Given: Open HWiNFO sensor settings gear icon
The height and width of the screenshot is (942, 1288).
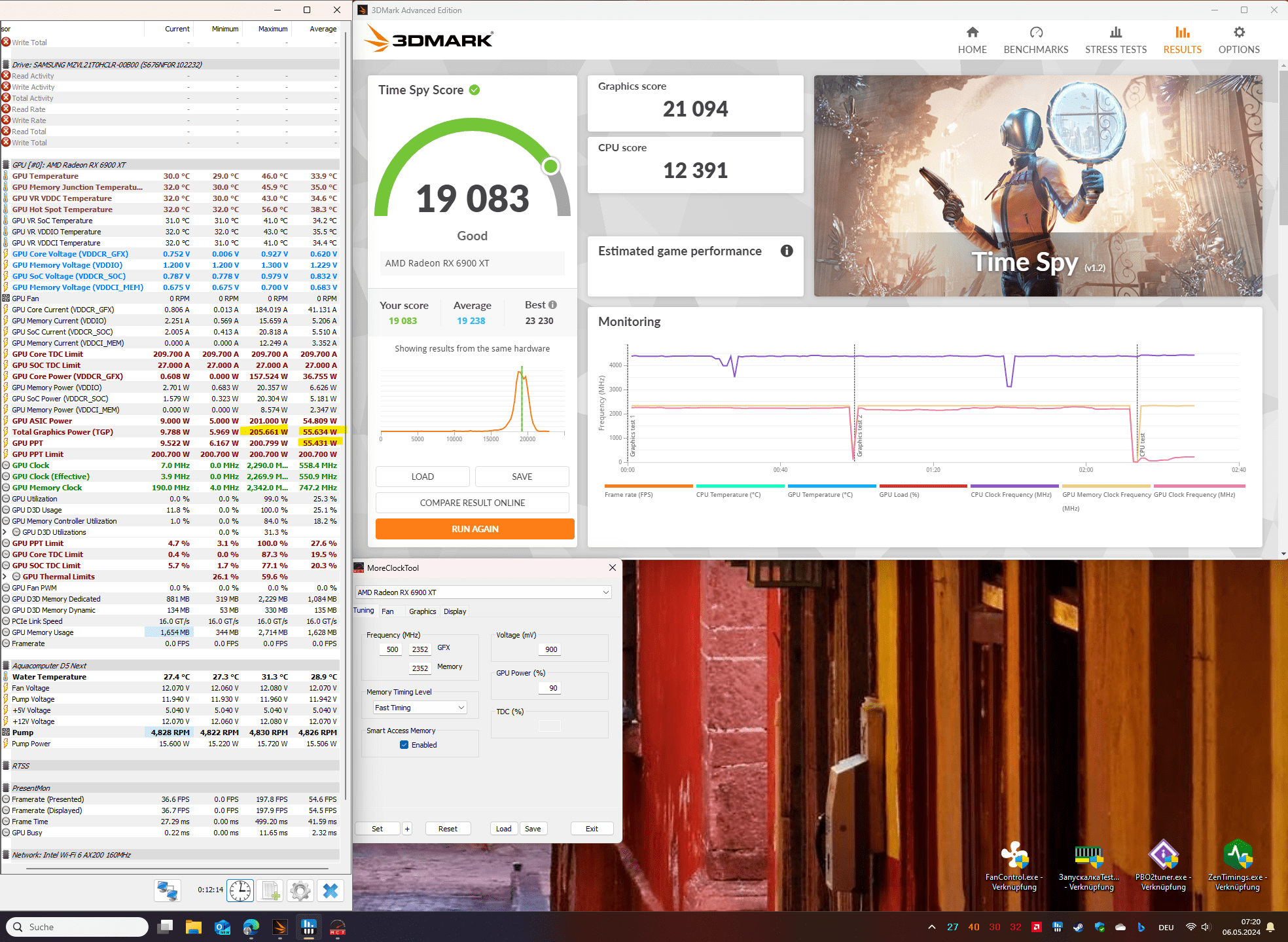Looking at the screenshot, I should [x=300, y=890].
